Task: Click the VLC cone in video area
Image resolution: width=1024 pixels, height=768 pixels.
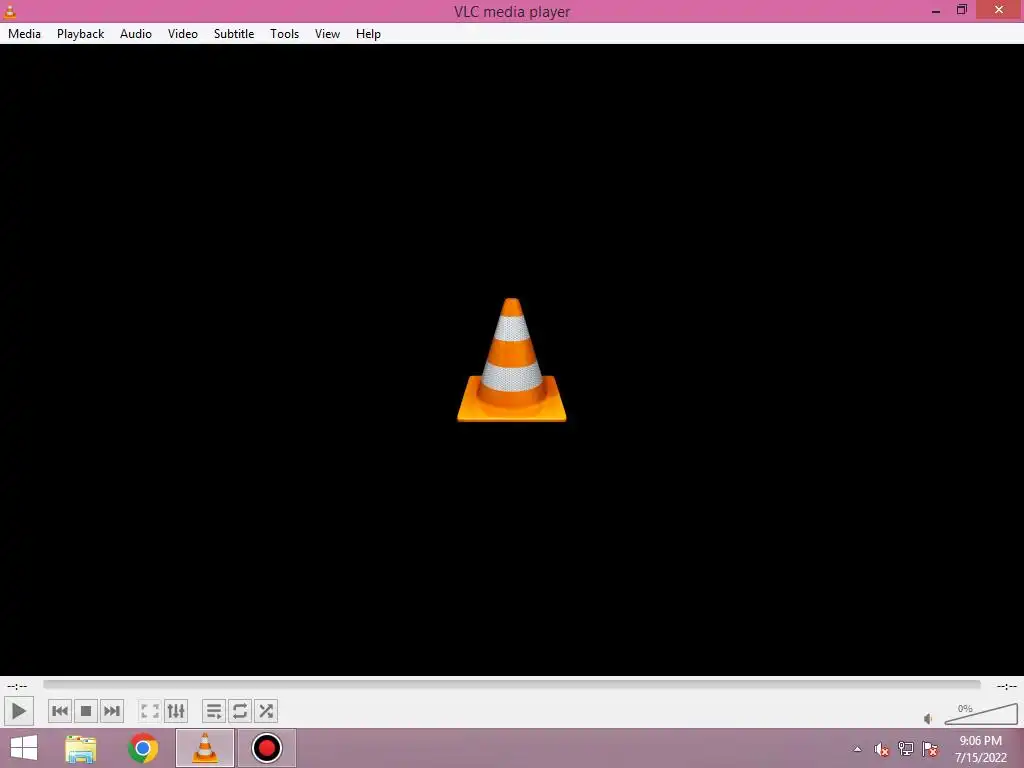Action: [x=511, y=360]
